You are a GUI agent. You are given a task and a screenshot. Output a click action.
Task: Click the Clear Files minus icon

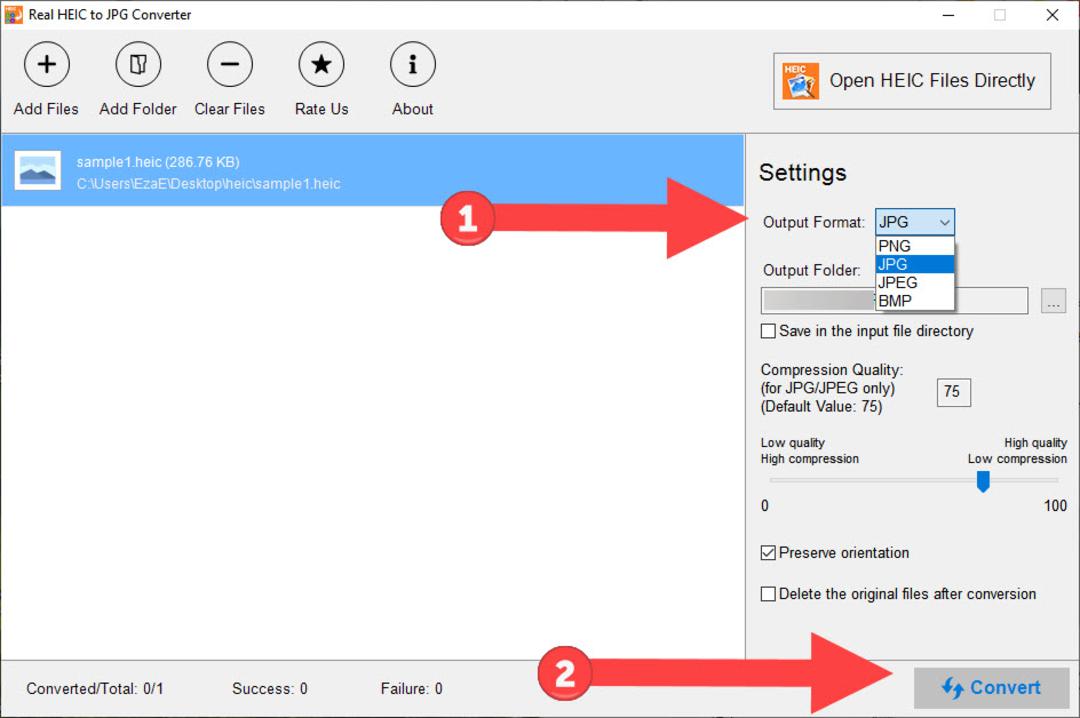pos(229,65)
